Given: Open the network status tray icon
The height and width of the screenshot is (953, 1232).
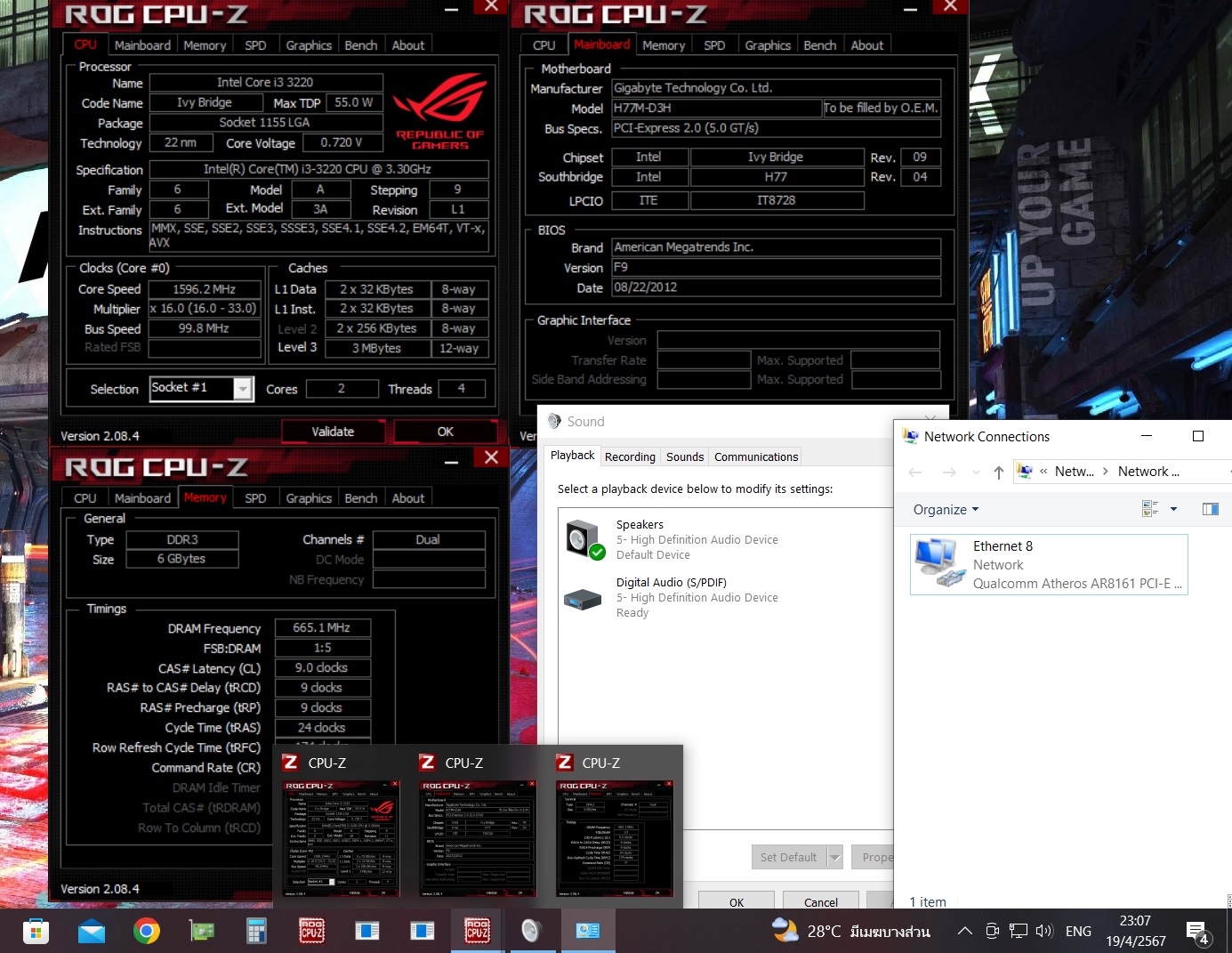Looking at the screenshot, I should tap(1019, 931).
